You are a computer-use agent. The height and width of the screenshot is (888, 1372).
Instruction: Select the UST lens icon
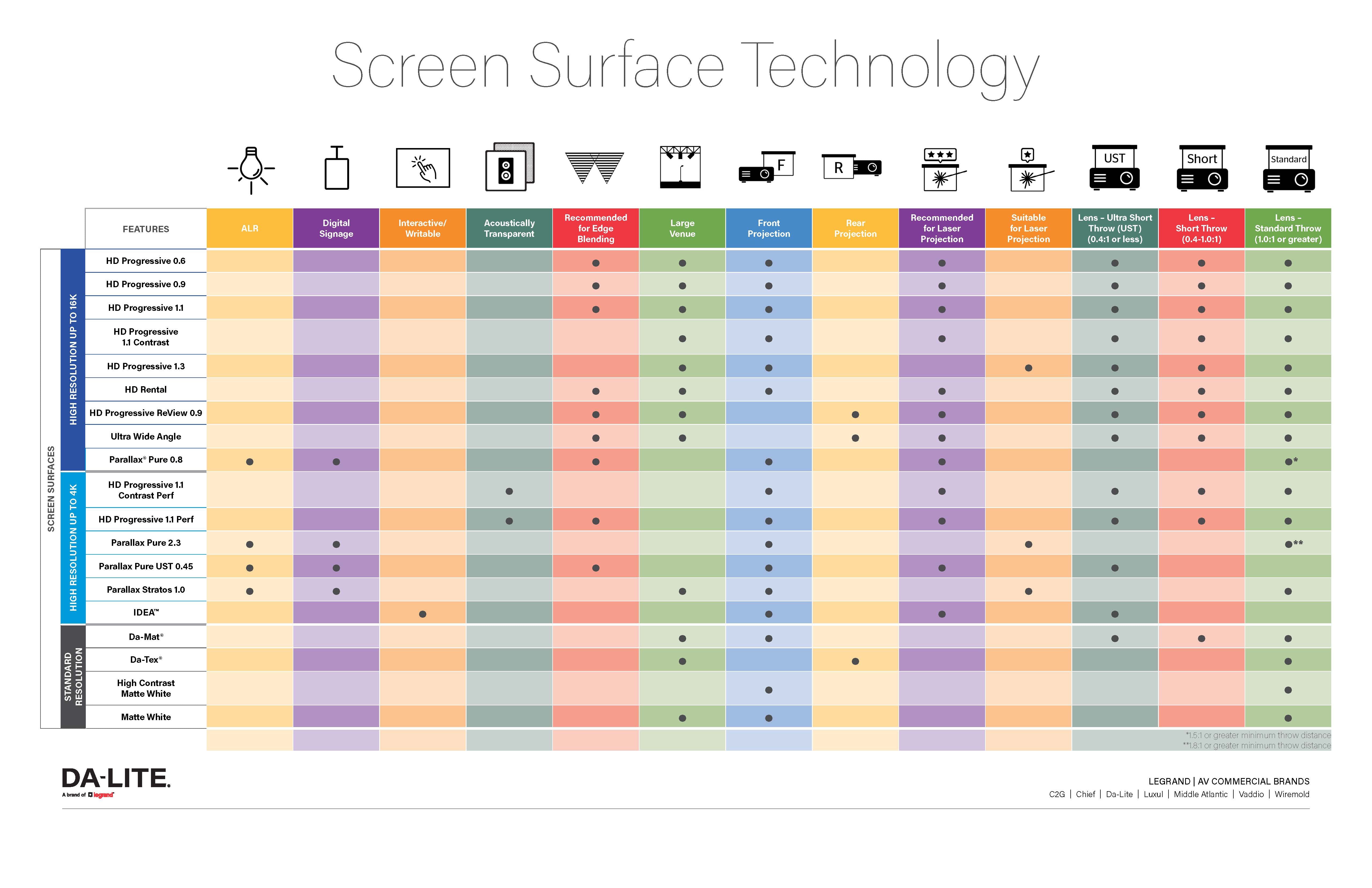1117,175
